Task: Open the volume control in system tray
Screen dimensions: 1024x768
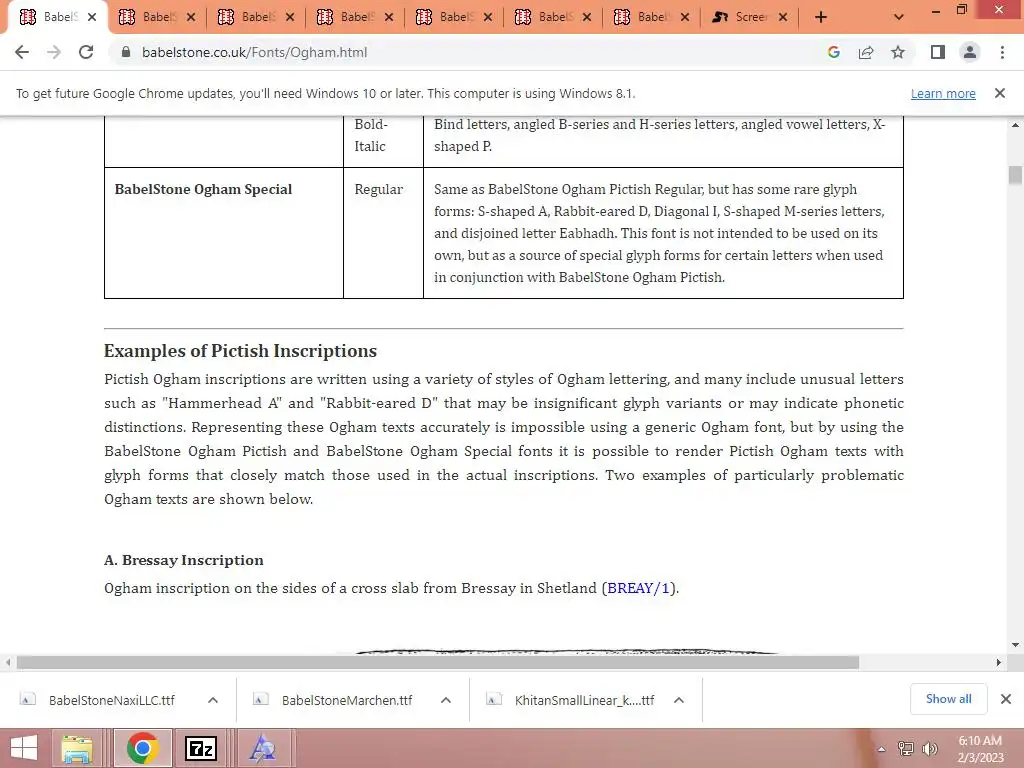Action: [929, 749]
